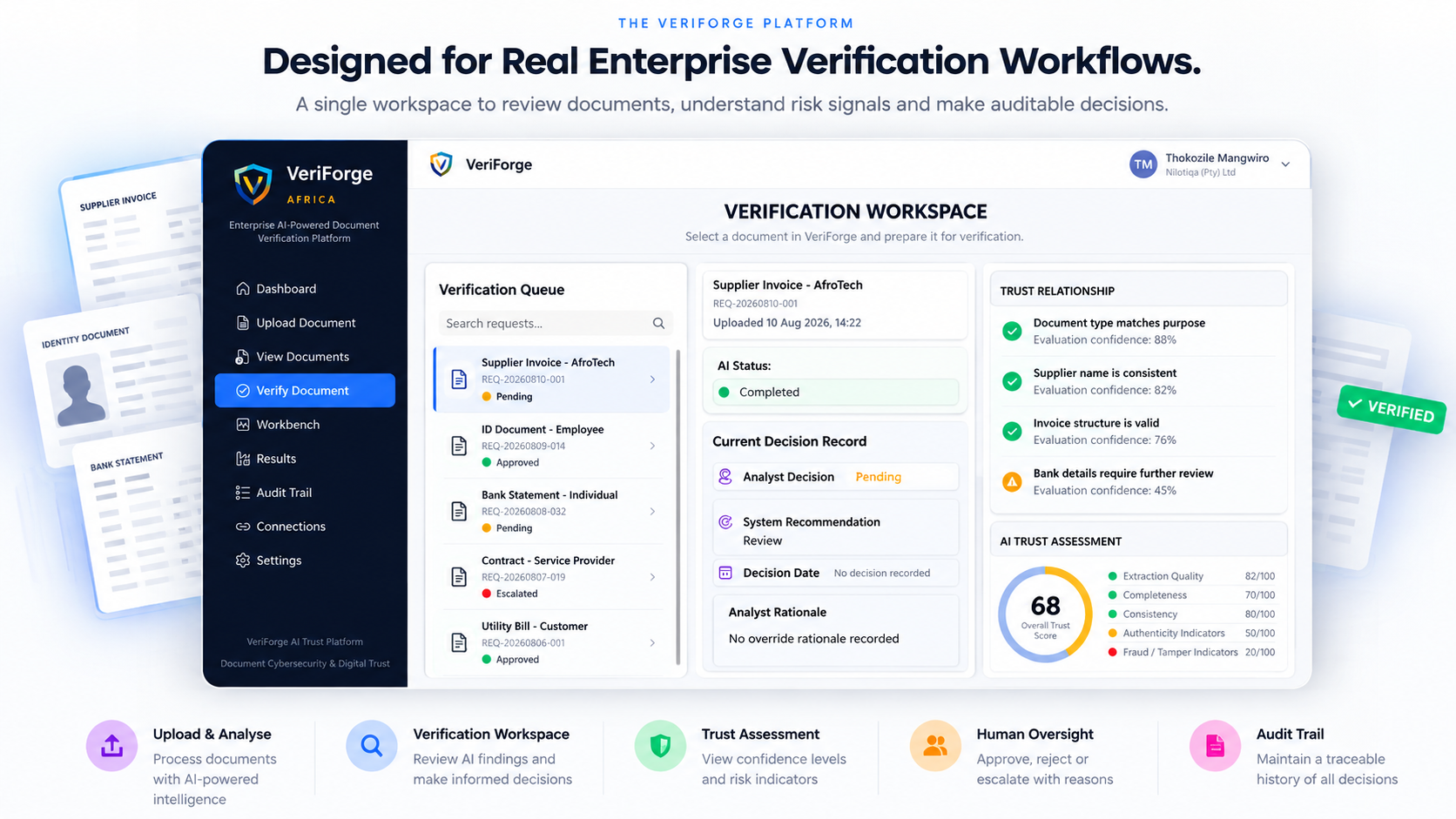Expand the Supplier Invoice - AfroTech chevron
Viewport: 1456px width, 819px height.
click(x=653, y=379)
